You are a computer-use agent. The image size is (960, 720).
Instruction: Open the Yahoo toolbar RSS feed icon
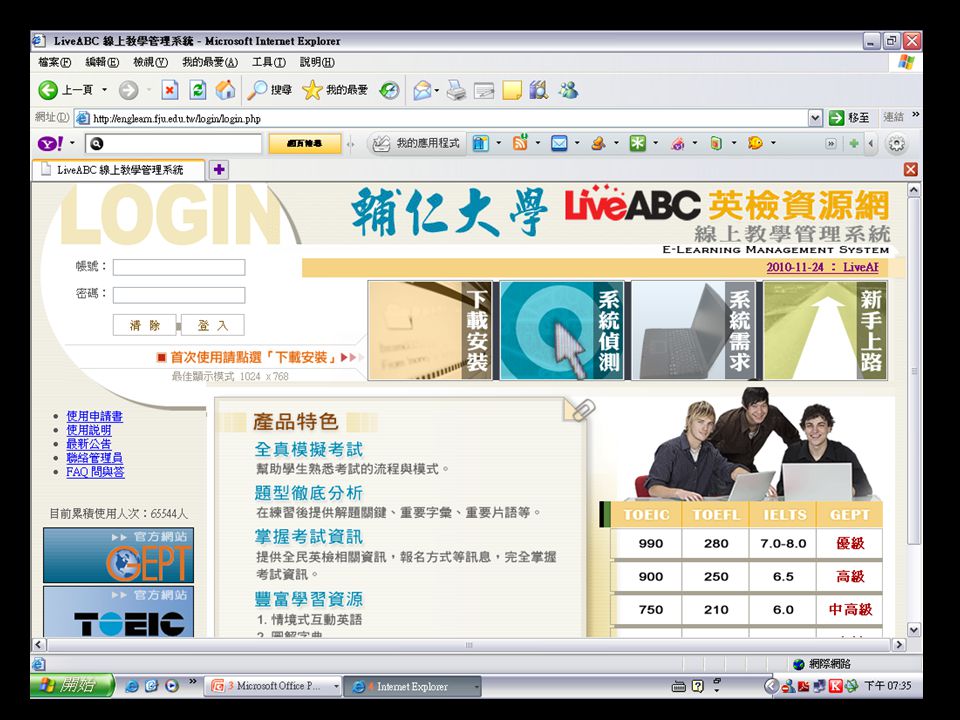coord(520,143)
